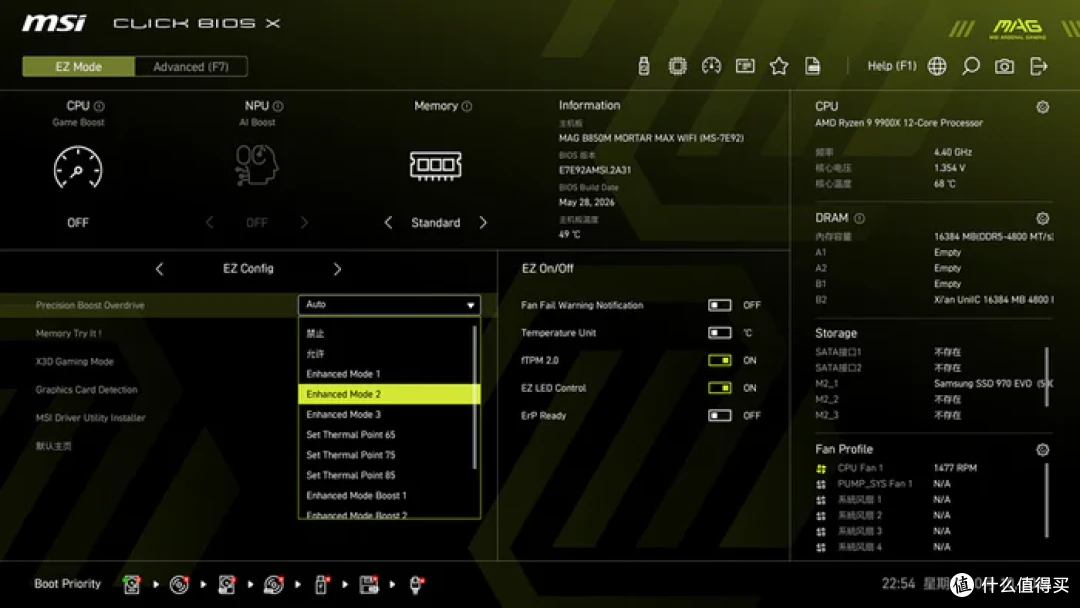Turn off EZ LED Control switch
The width and height of the screenshot is (1080, 608).
720,388
